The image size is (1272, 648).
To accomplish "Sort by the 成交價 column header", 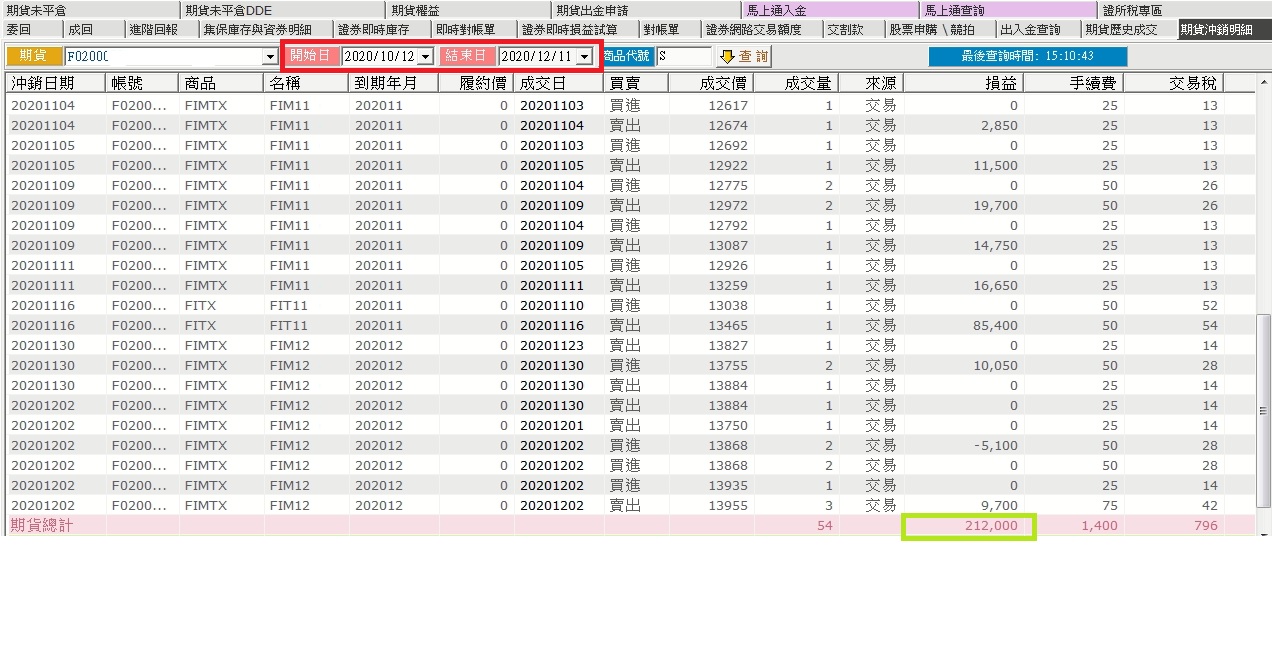I will [x=712, y=83].
